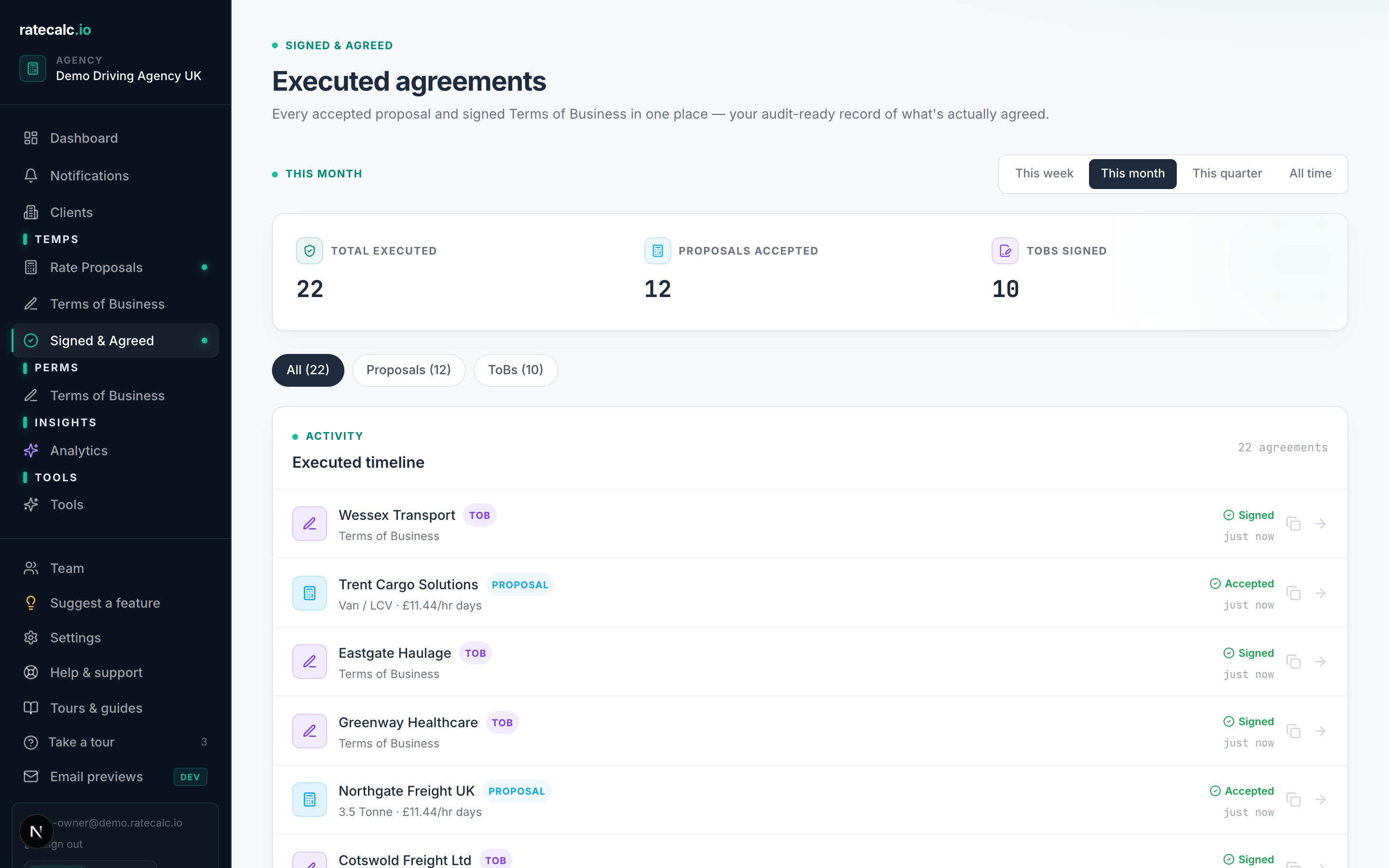Open Trent Cargo Solutions via arrow
Screen dimensions: 1389x868
click(x=1321, y=593)
